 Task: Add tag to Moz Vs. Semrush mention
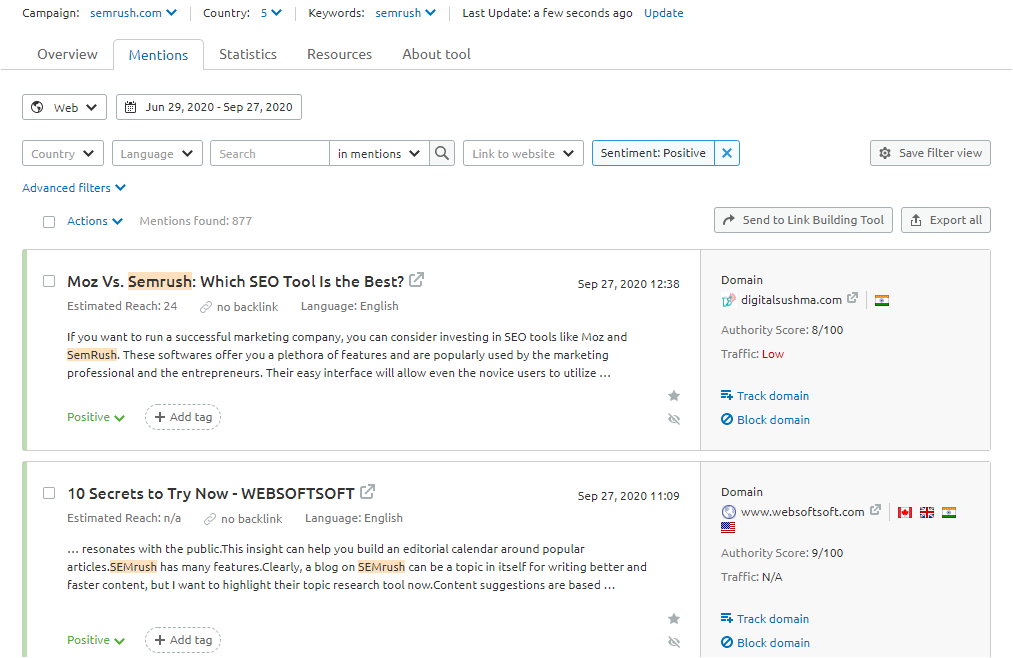point(183,417)
